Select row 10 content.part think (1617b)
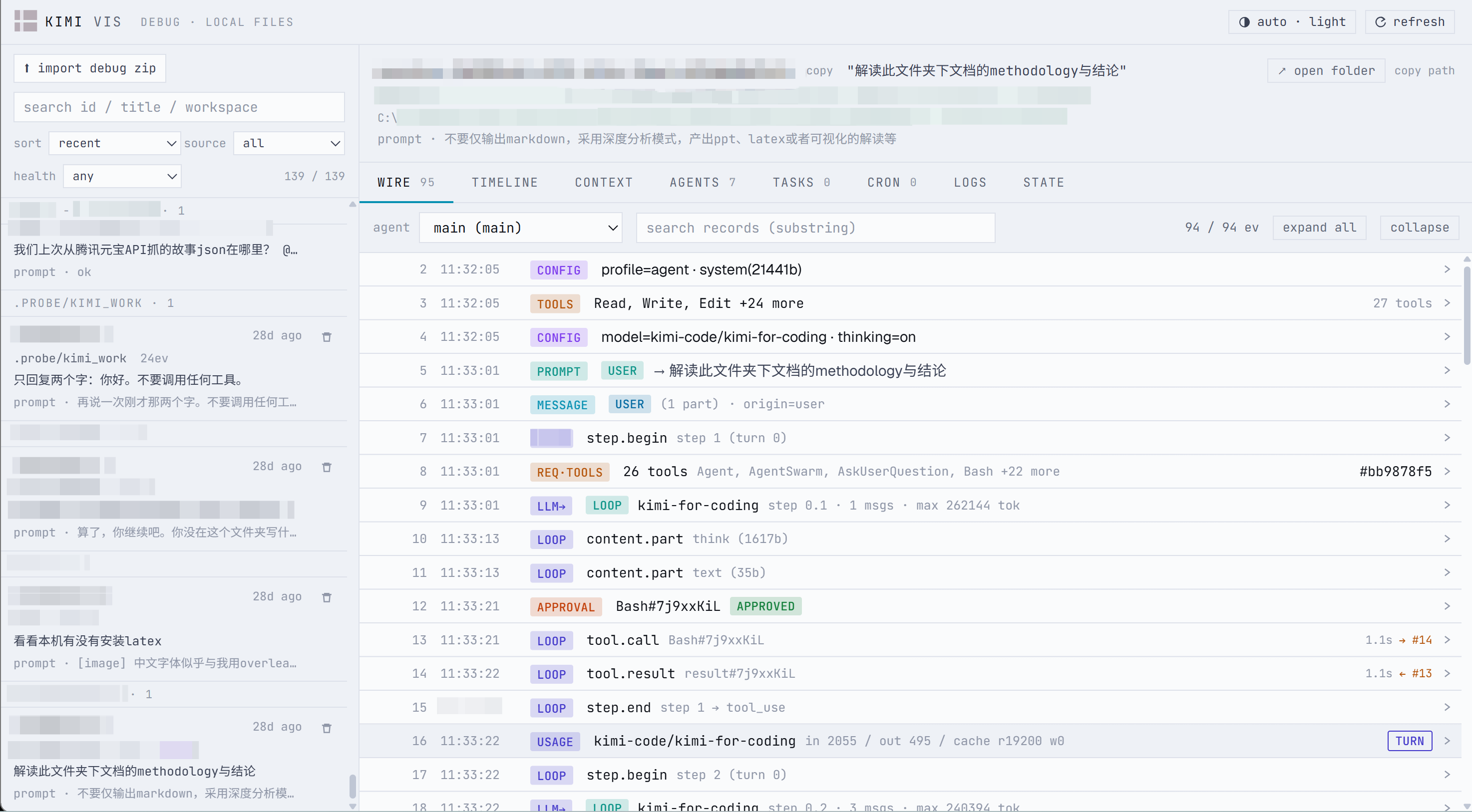 [x=911, y=539]
